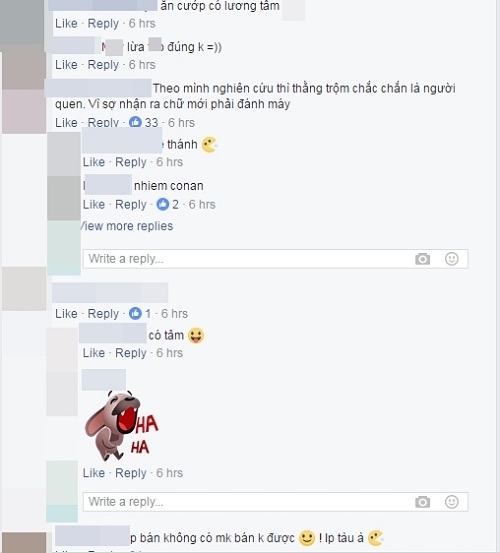Image resolution: width=500 pixels, height=553 pixels.
Task: Like the HA HA sticker comment
Action: point(94,473)
